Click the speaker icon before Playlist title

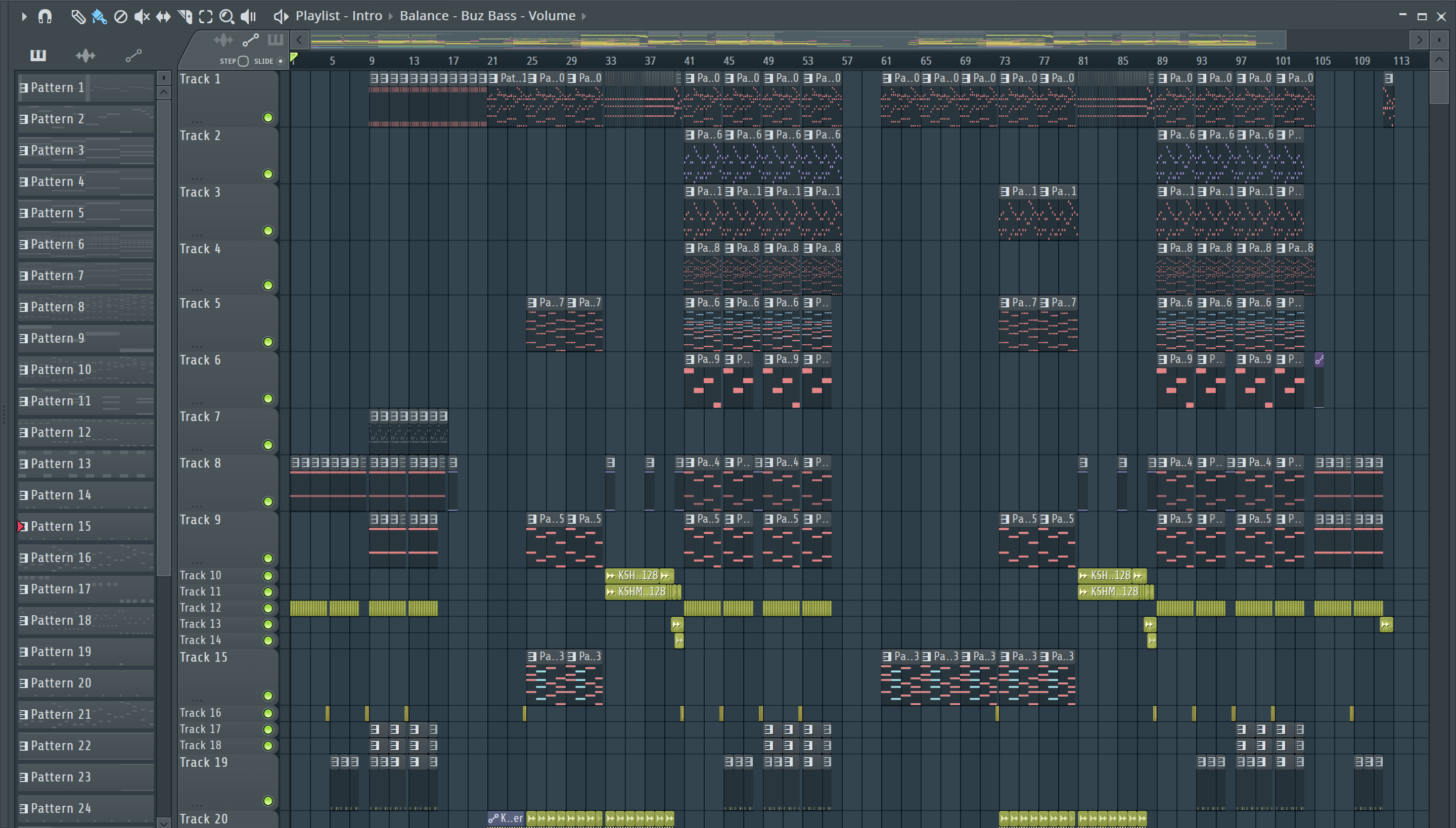281,16
